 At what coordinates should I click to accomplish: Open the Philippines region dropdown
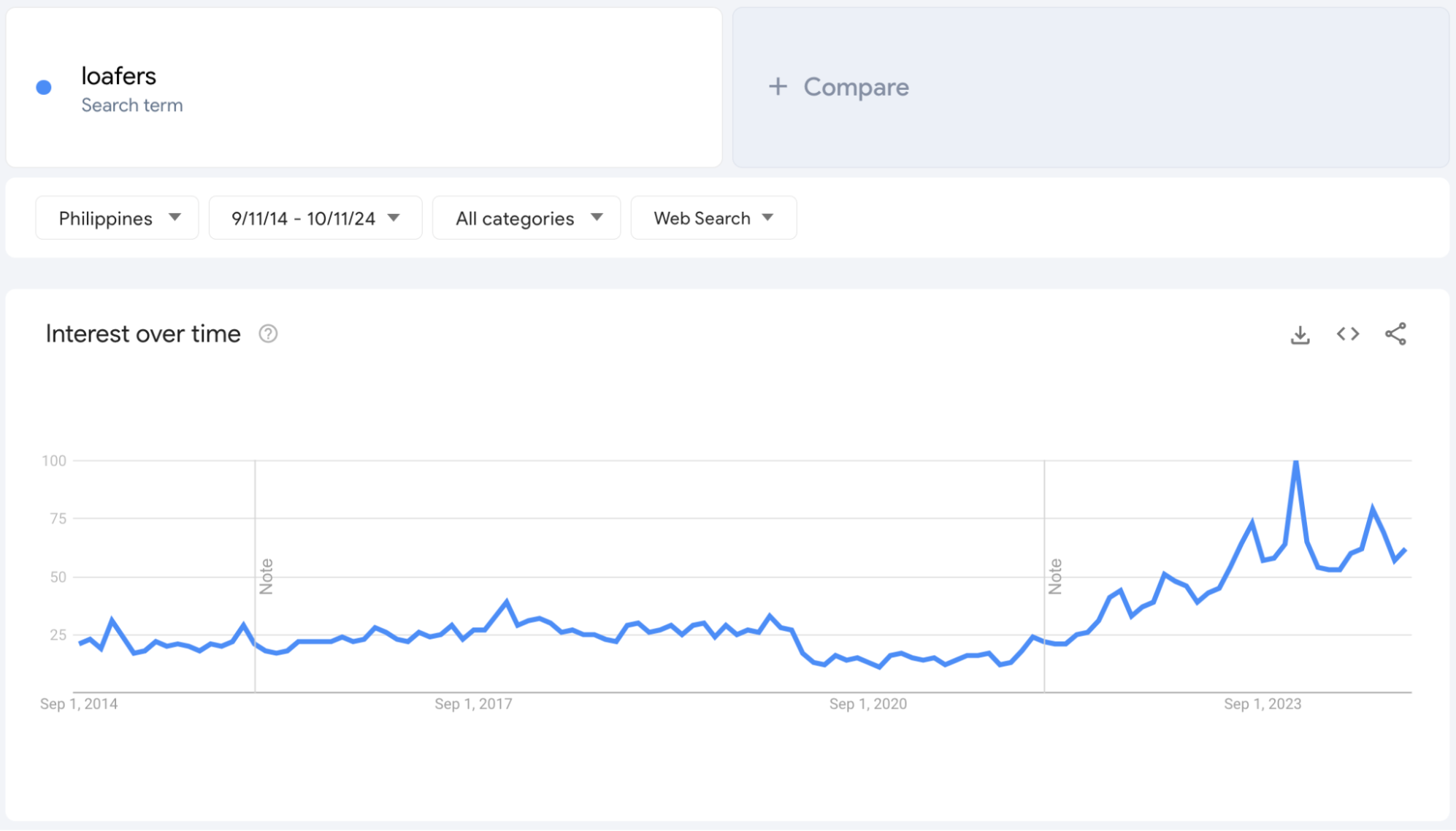(x=117, y=218)
